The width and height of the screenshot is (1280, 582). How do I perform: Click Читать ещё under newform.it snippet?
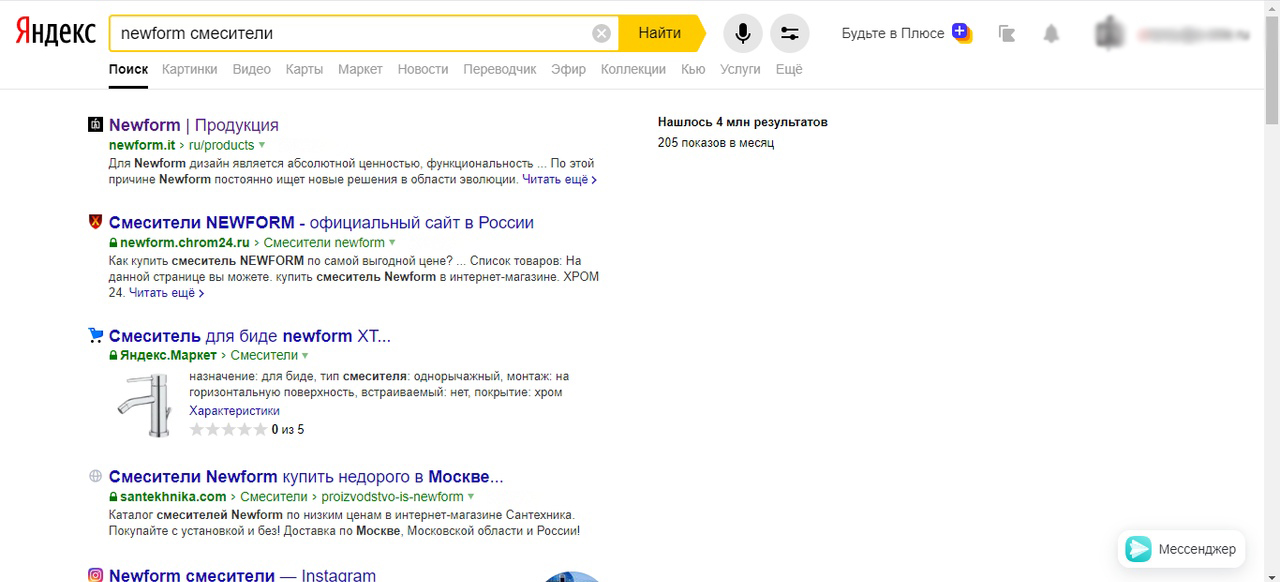[559, 180]
